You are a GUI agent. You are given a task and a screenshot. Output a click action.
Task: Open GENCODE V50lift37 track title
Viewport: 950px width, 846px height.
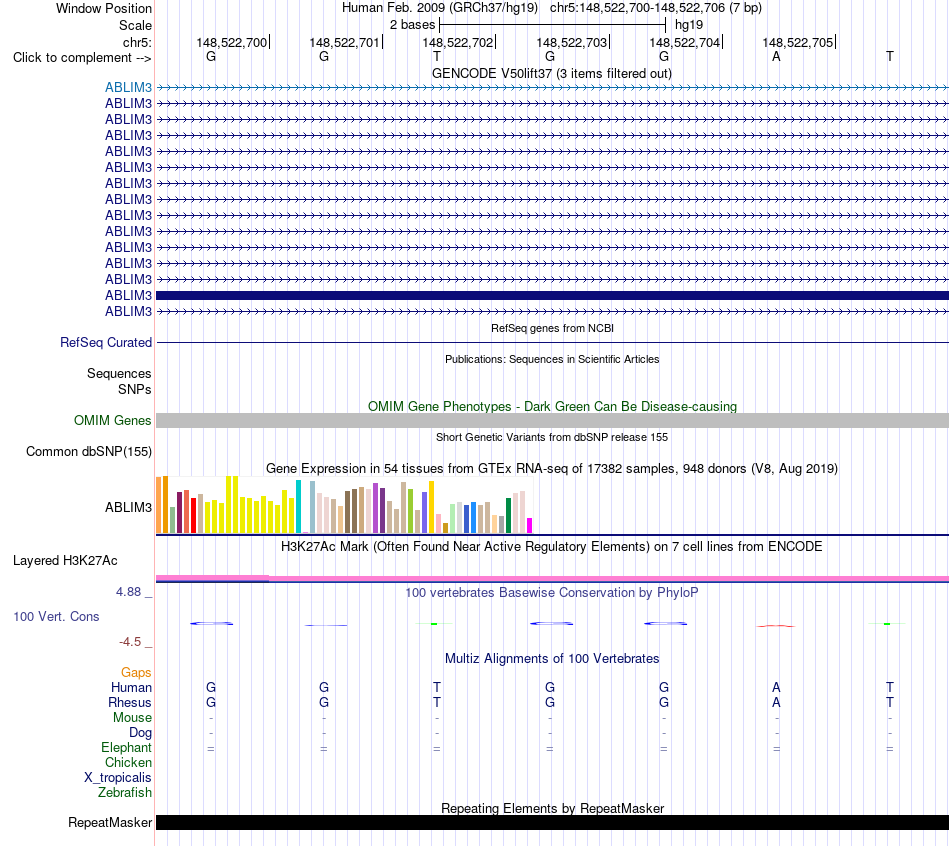pos(551,73)
